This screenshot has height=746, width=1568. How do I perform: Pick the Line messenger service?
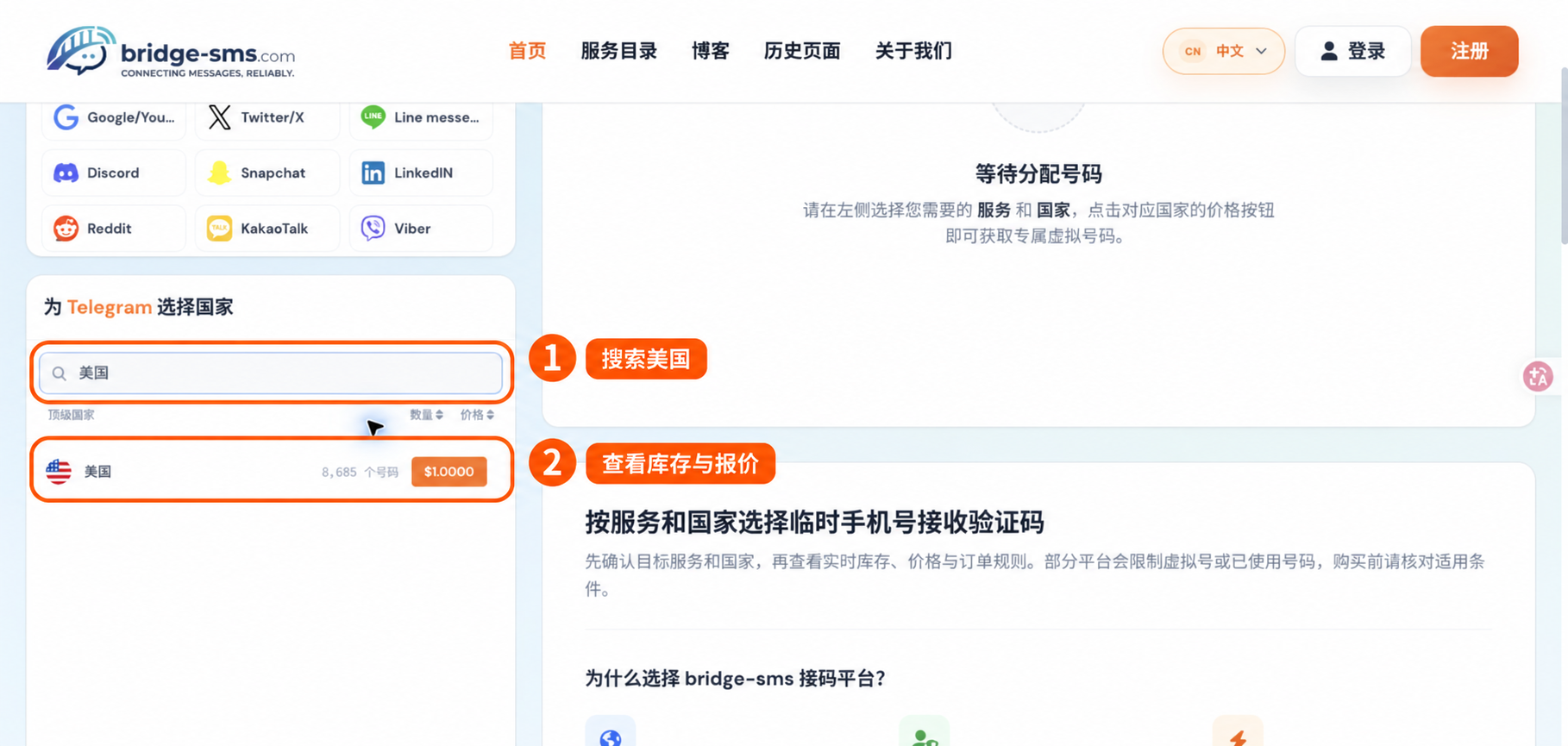(x=421, y=117)
